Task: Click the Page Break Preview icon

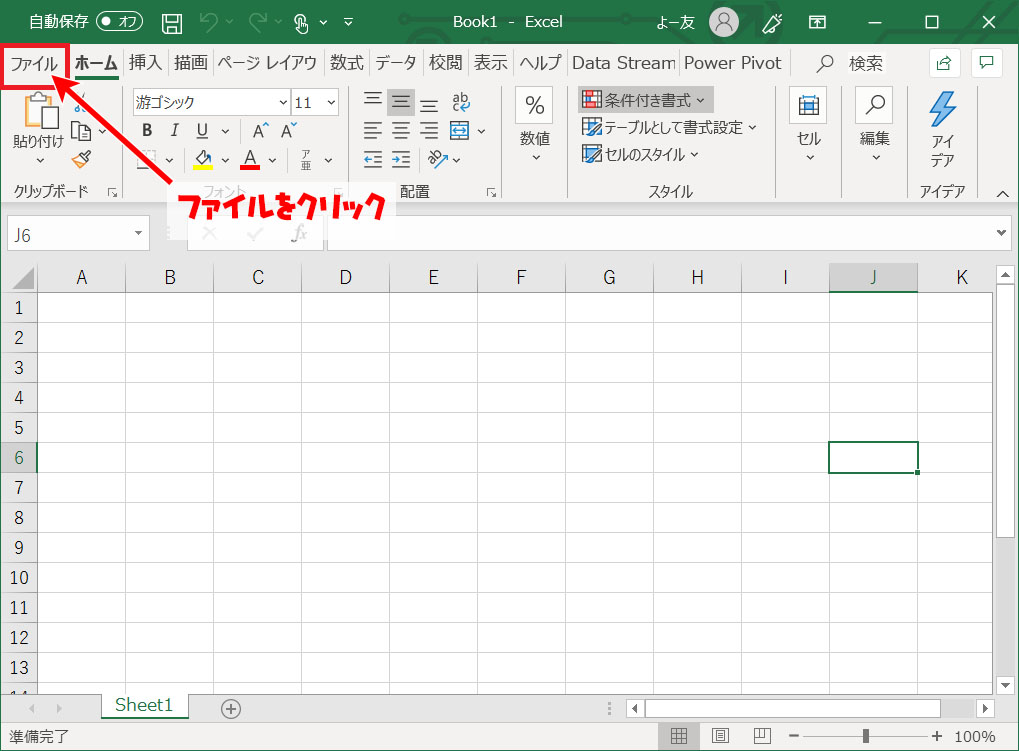Action: [762, 735]
